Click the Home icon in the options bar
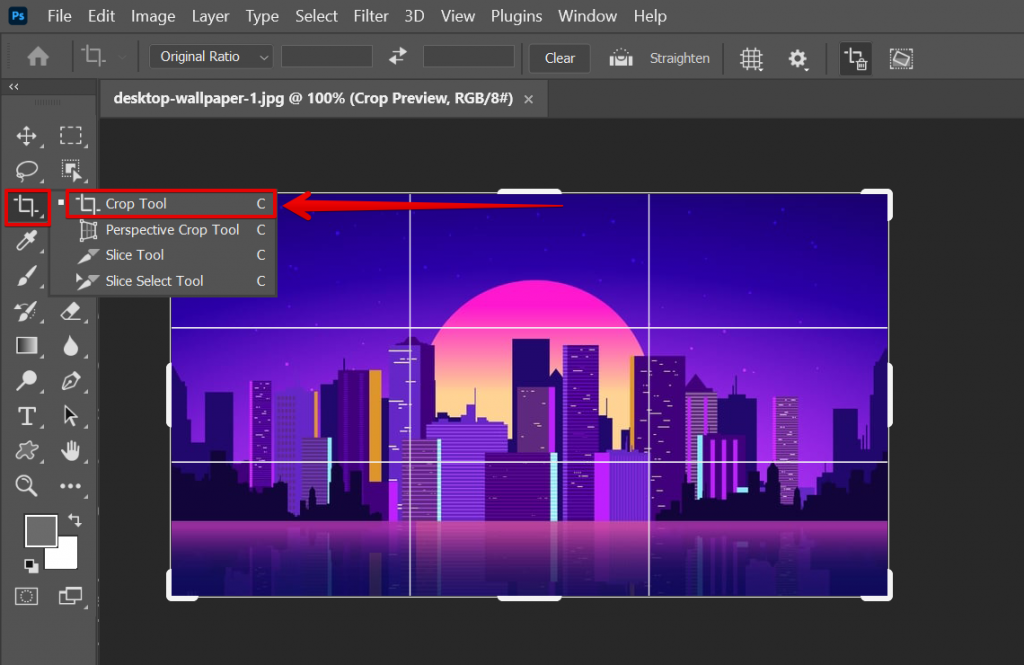This screenshot has width=1024, height=665. click(37, 58)
